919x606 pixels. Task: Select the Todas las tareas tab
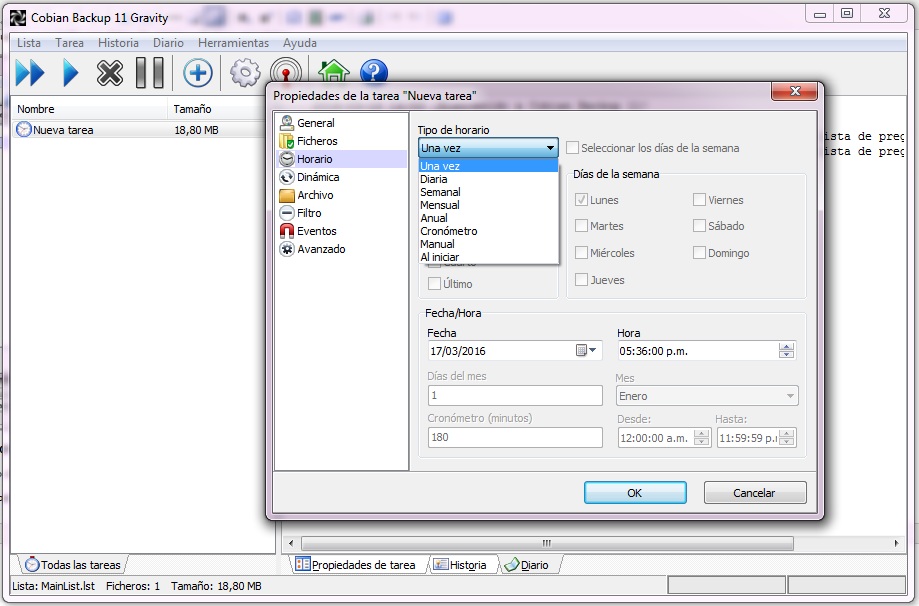coord(73,564)
